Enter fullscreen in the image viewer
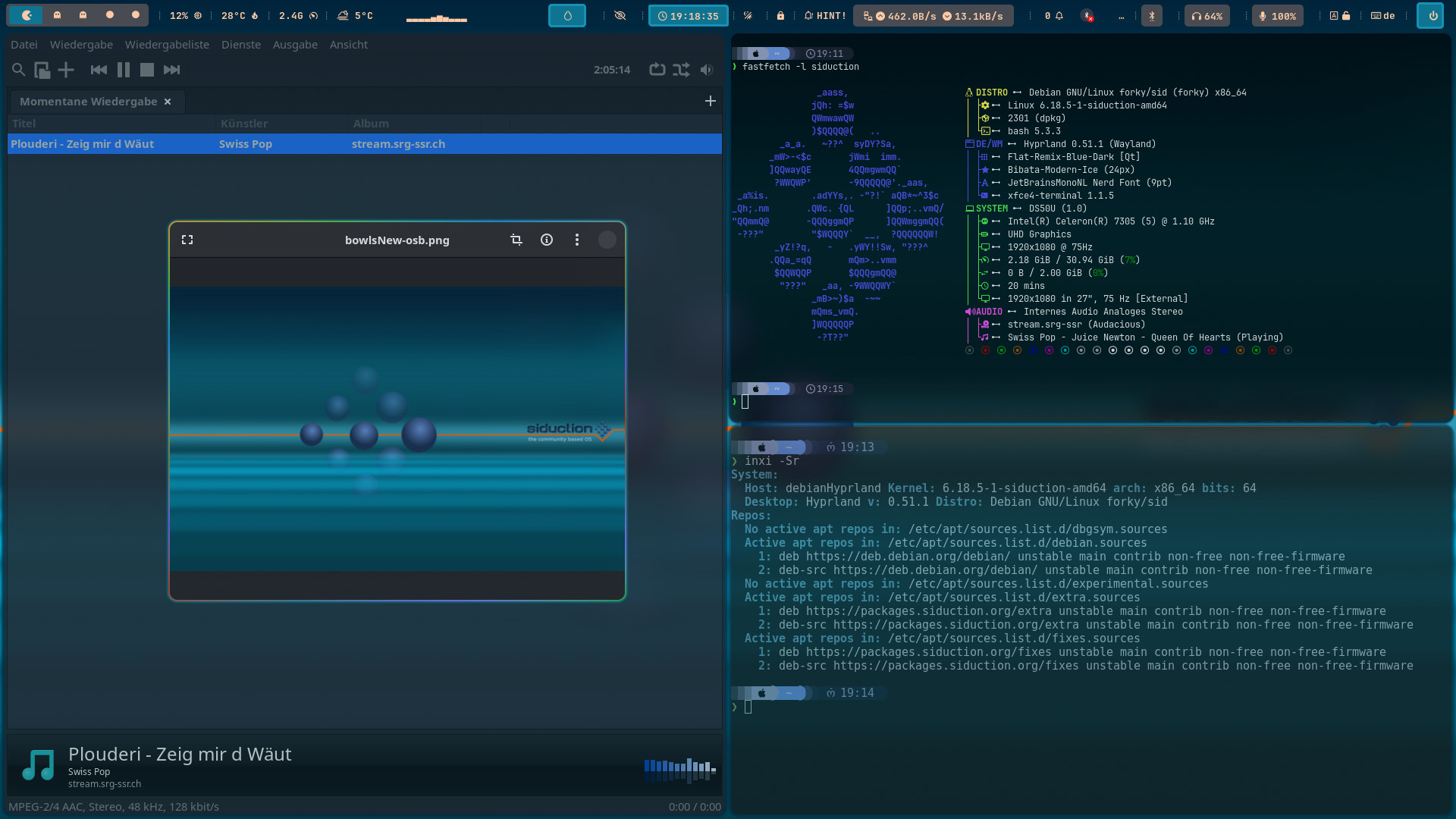The image size is (1456, 819). point(187,240)
